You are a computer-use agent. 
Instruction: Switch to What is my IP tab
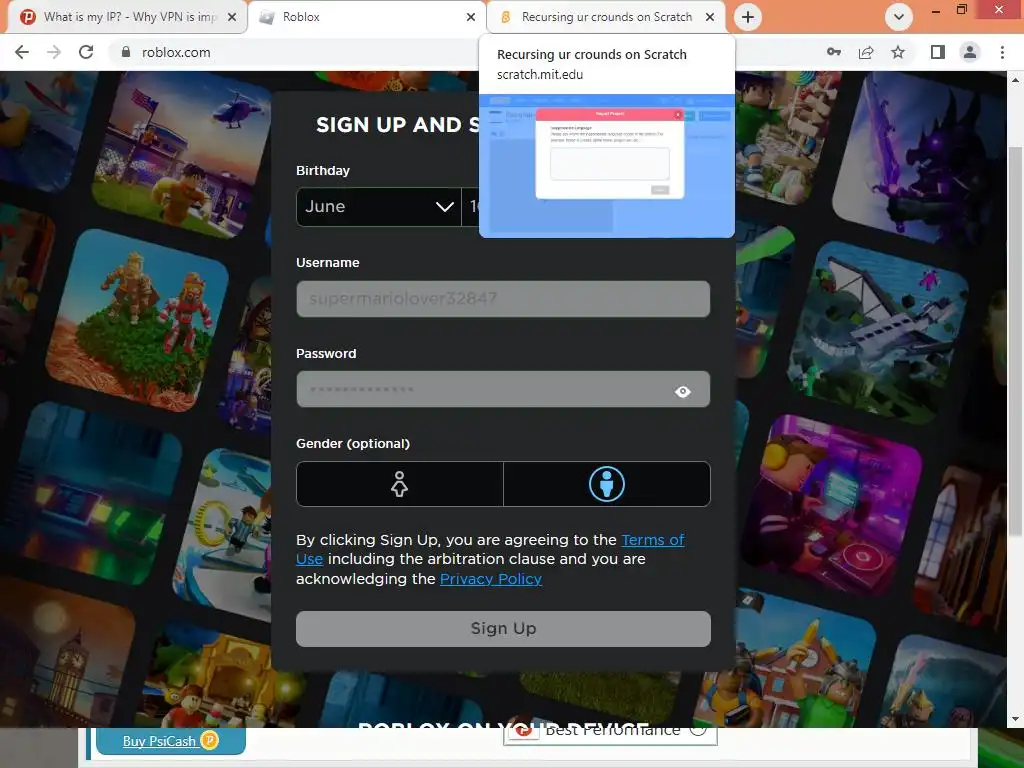(127, 17)
